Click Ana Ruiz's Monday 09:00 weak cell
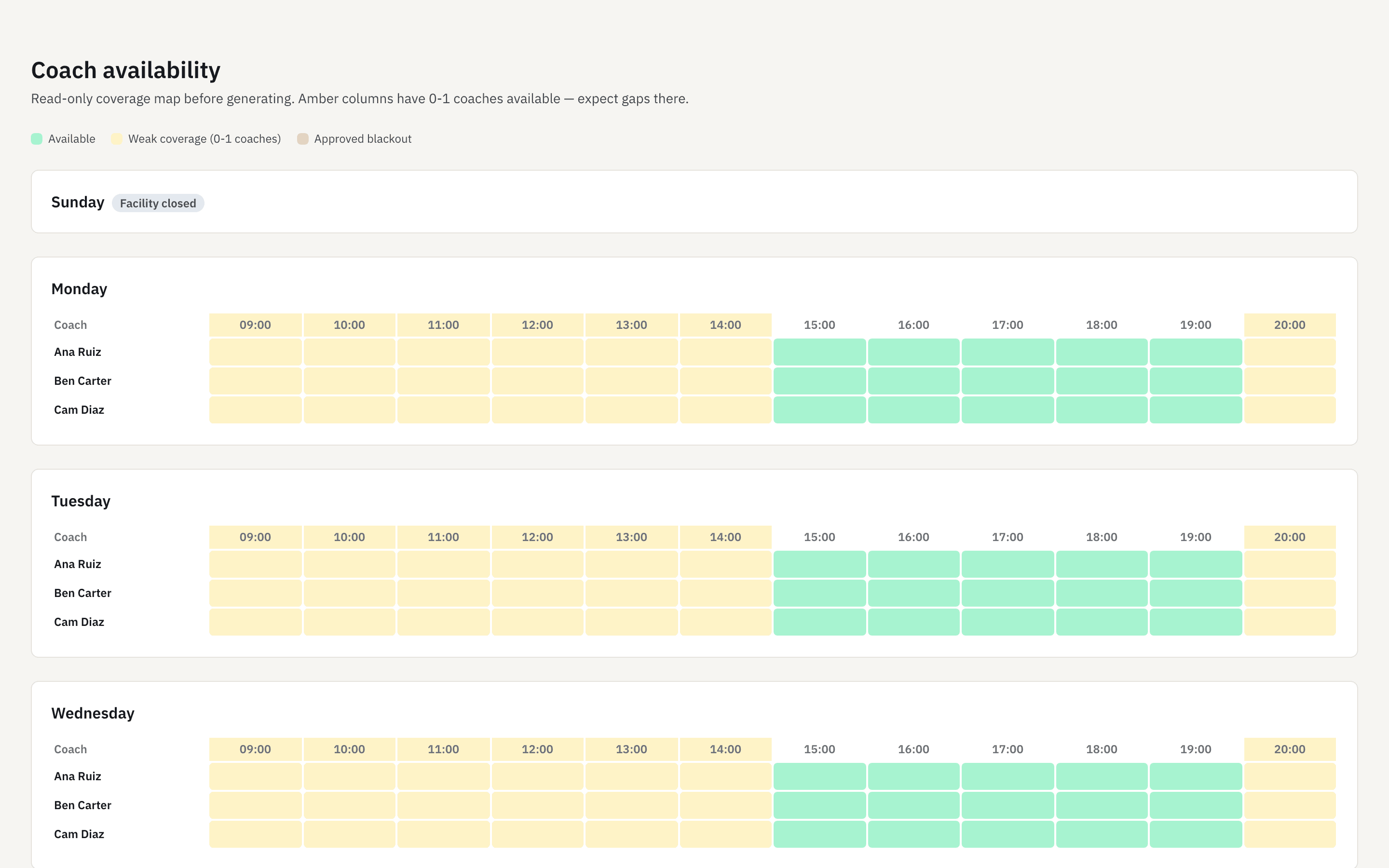The width and height of the screenshot is (1389, 868). click(x=256, y=352)
